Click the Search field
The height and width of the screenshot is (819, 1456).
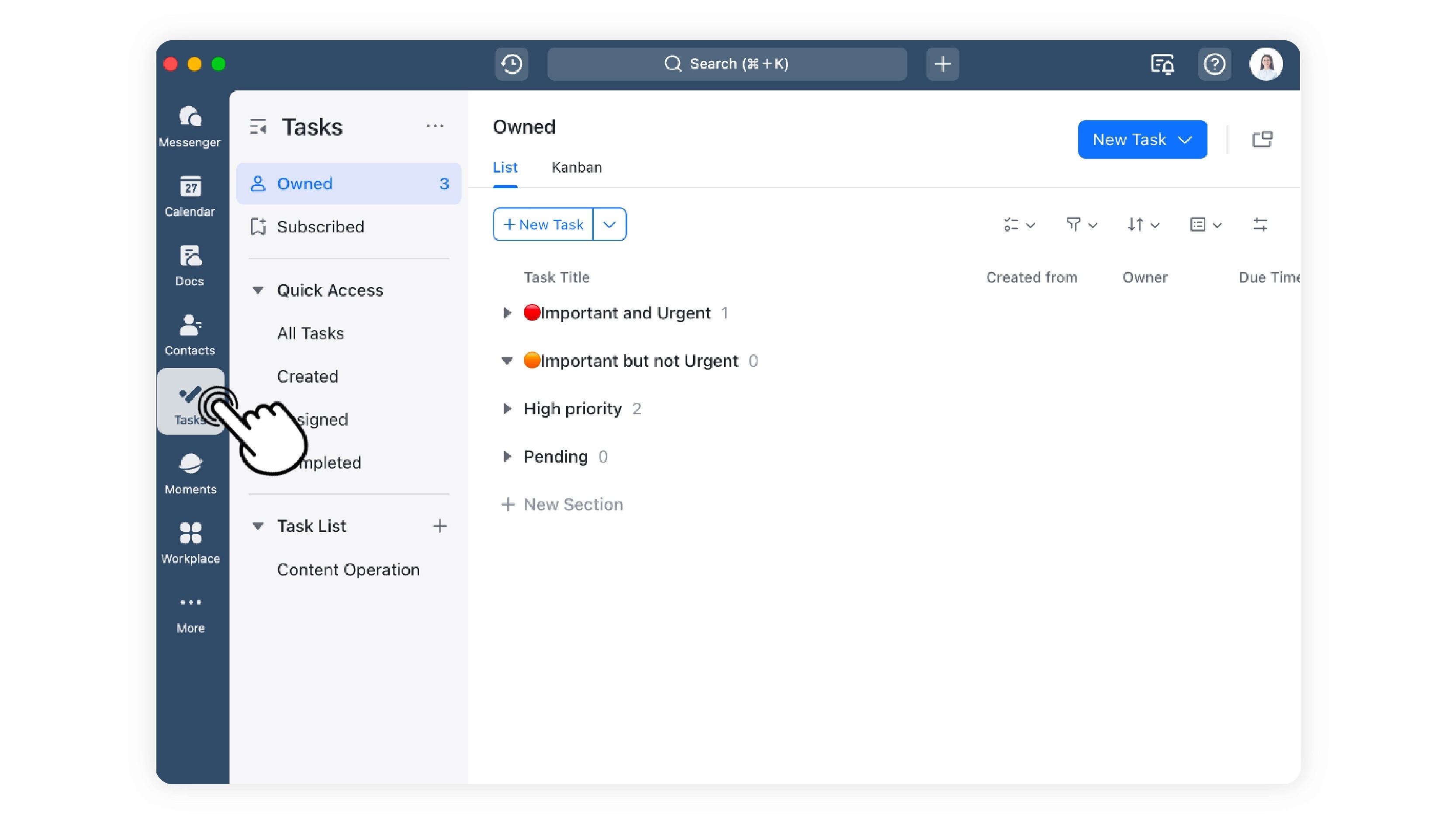point(727,64)
